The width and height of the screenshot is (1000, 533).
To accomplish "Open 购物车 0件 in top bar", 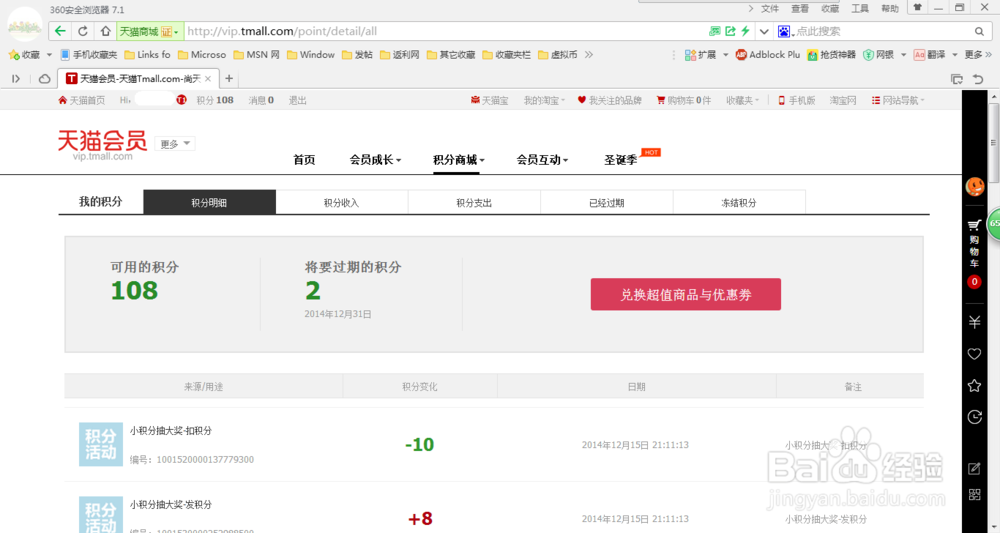I will [x=684, y=100].
